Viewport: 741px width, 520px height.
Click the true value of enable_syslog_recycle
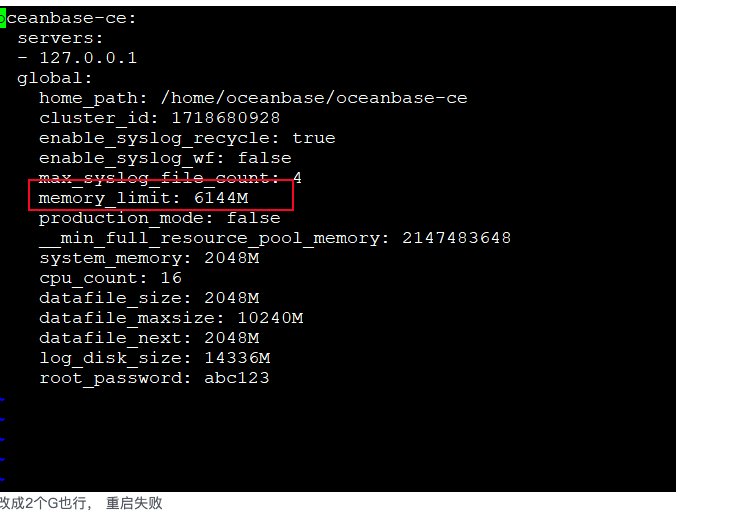tap(314, 138)
